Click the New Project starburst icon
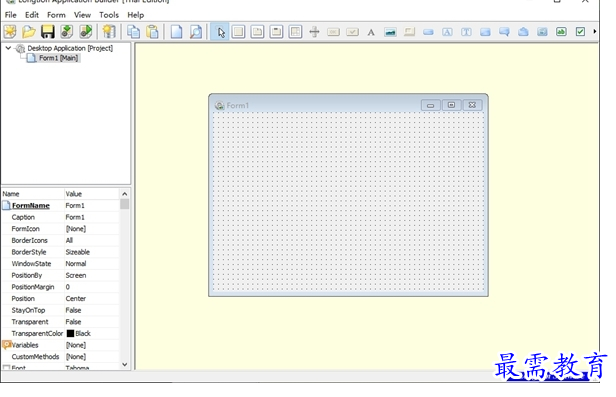This screenshot has width=616, height=397. 10,31
